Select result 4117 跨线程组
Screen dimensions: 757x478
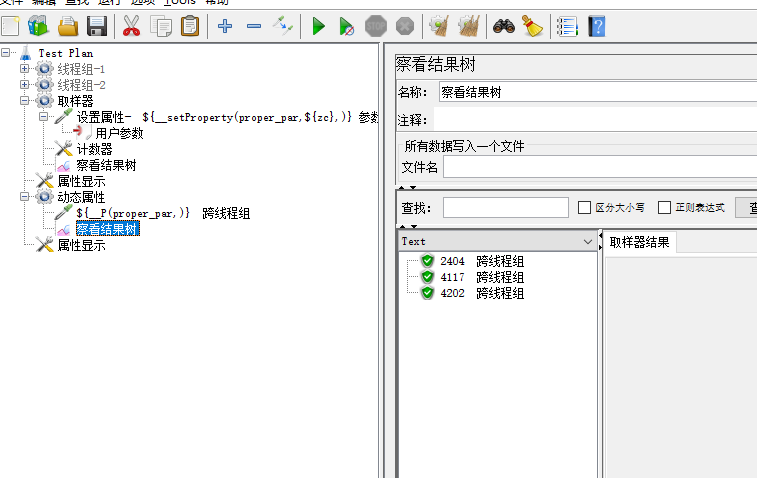pyautogui.click(x=482, y=277)
